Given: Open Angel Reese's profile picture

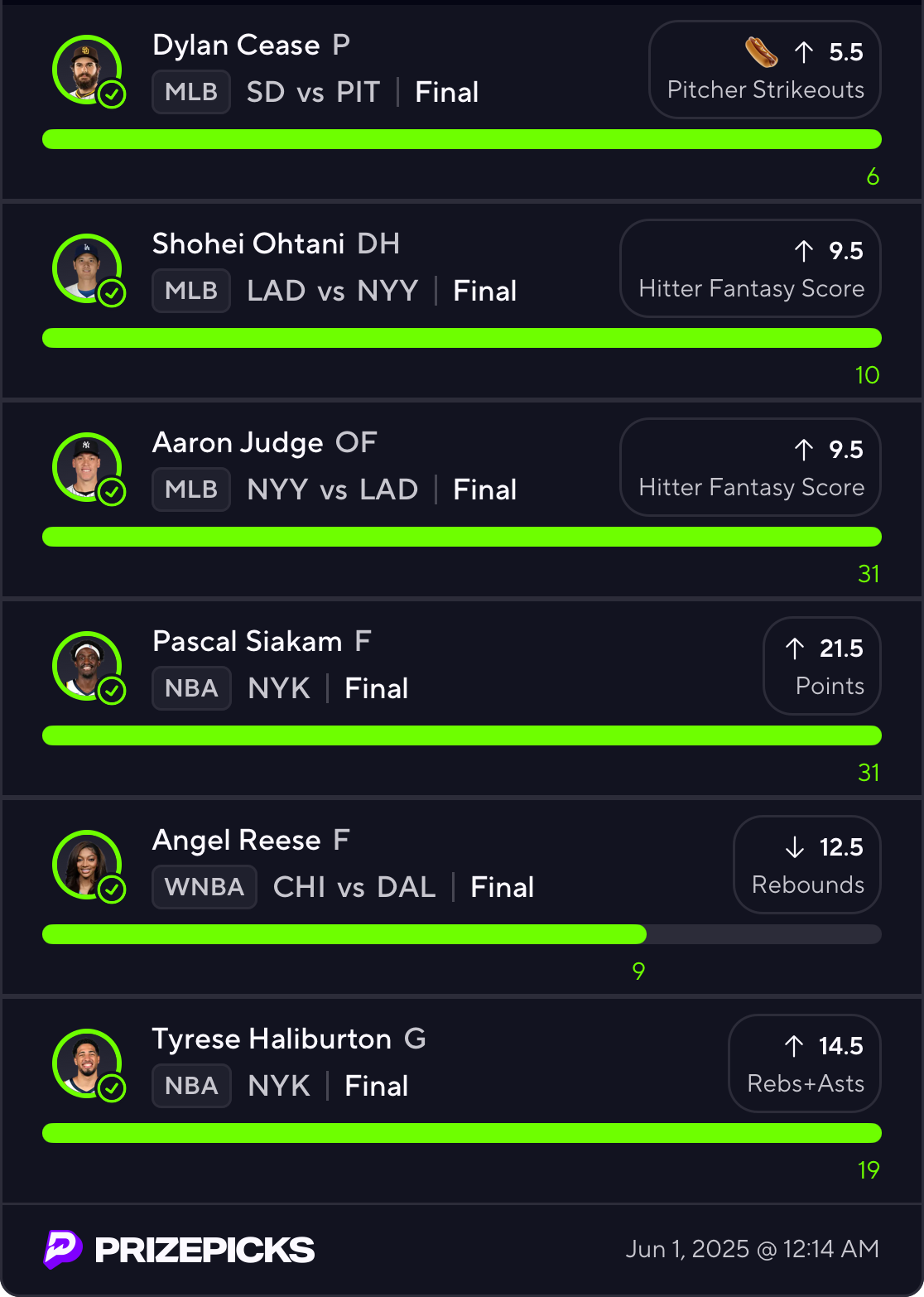Looking at the screenshot, I should (x=85, y=863).
